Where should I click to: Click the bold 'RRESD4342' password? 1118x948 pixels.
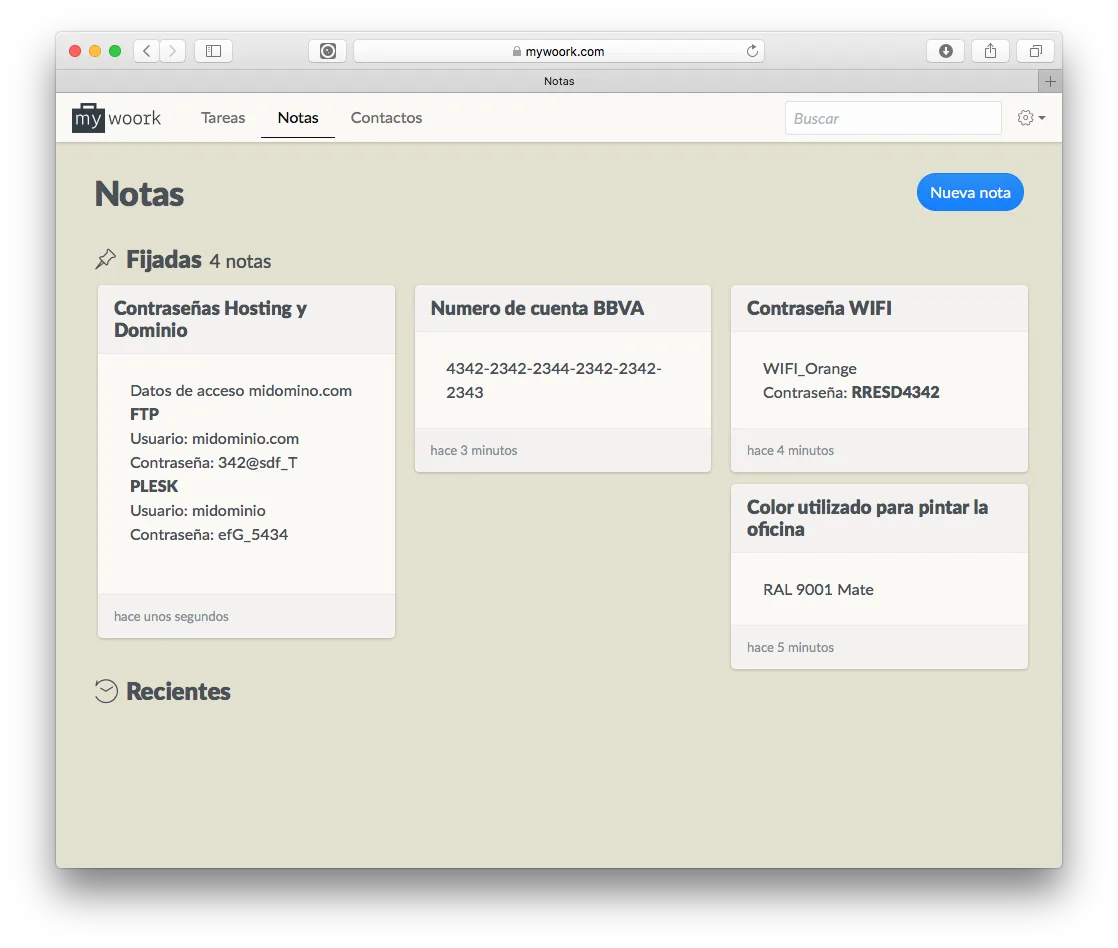tap(896, 392)
